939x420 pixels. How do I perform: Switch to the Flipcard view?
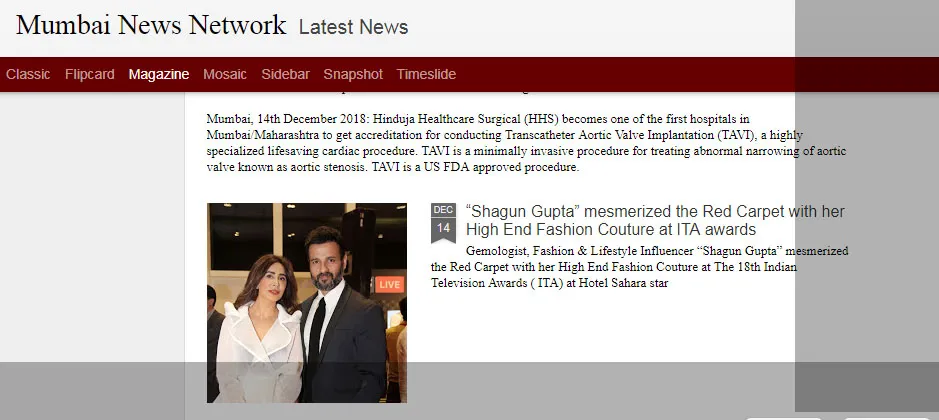click(x=90, y=74)
